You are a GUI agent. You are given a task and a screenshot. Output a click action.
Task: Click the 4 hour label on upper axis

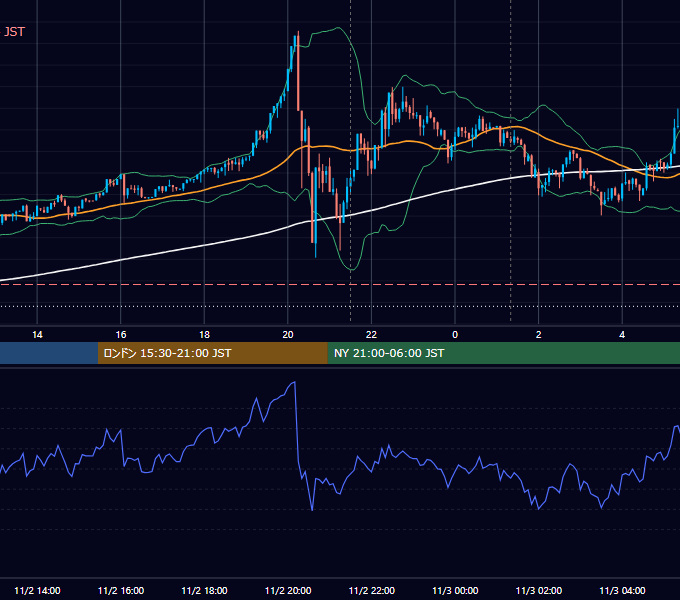pyautogui.click(x=622, y=335)
